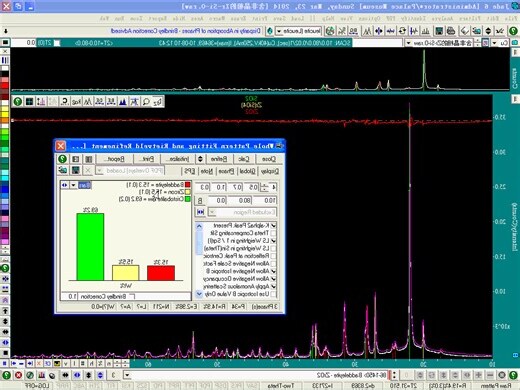
Task: Click the green help icon at bottom-left toolbar
Action: pyautogui.click(x=6, y=375)
